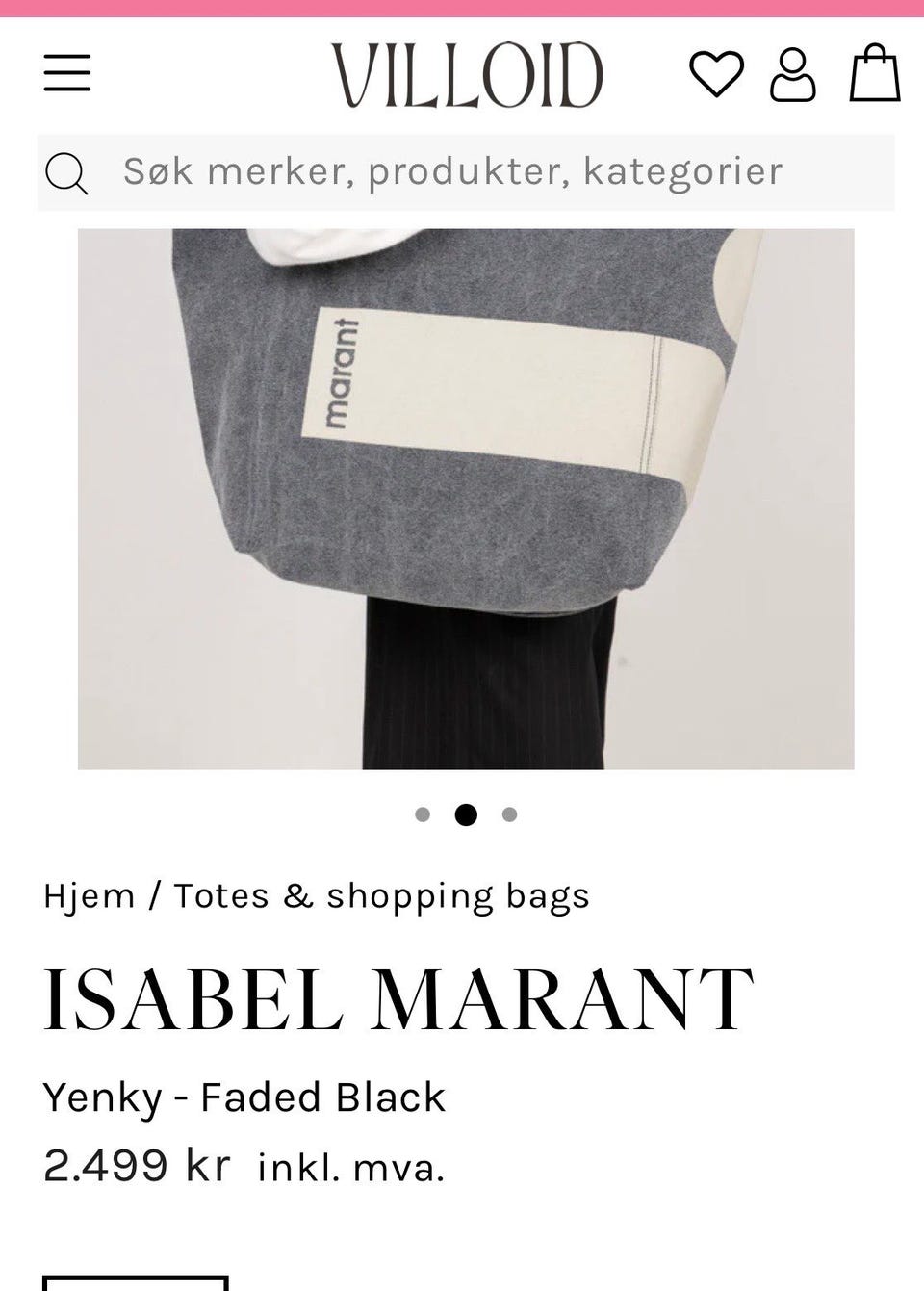The image size is (924, 1291).
Task: Show the first product image dot
Action: coord(422,814)
